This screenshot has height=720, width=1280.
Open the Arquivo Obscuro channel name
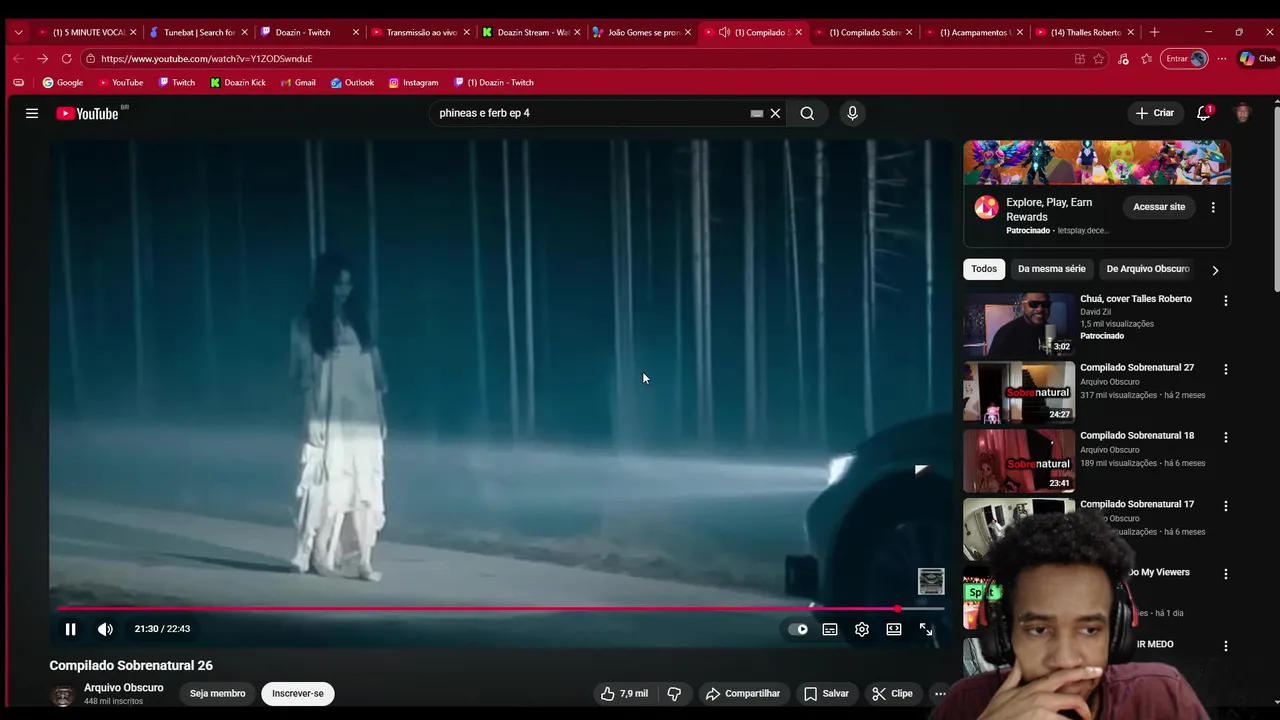[x=124, y=688]
